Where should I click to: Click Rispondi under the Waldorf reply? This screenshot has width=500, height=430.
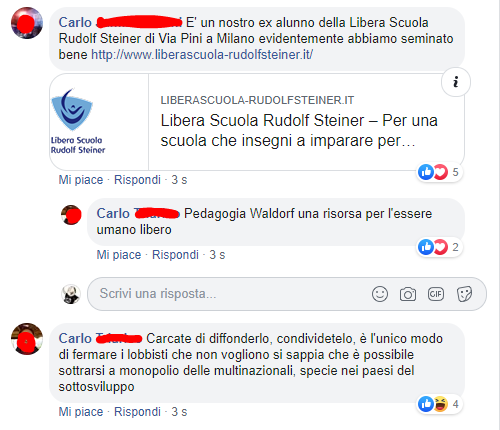coord(175,255)
